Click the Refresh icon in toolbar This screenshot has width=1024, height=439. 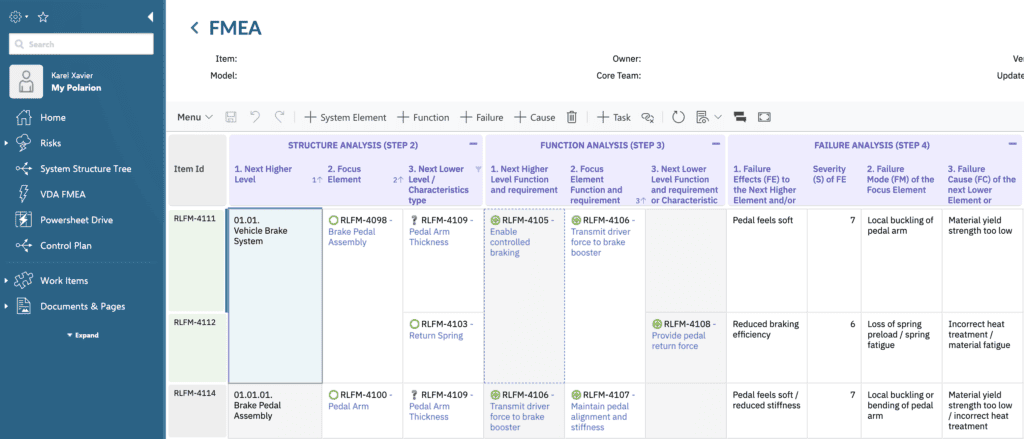pos(678,117)
